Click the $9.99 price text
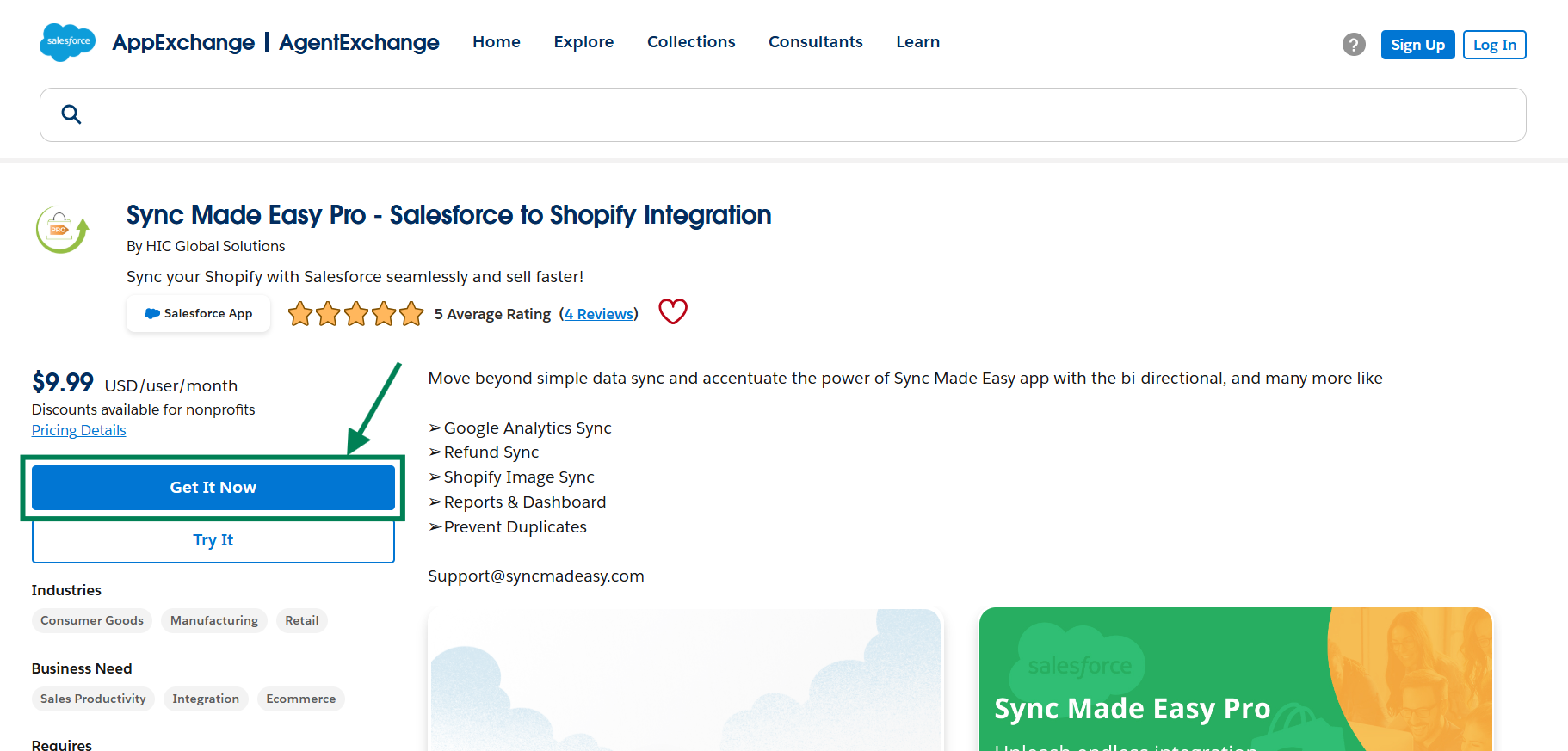1568x751 pixels. click(x=63, y=382)
